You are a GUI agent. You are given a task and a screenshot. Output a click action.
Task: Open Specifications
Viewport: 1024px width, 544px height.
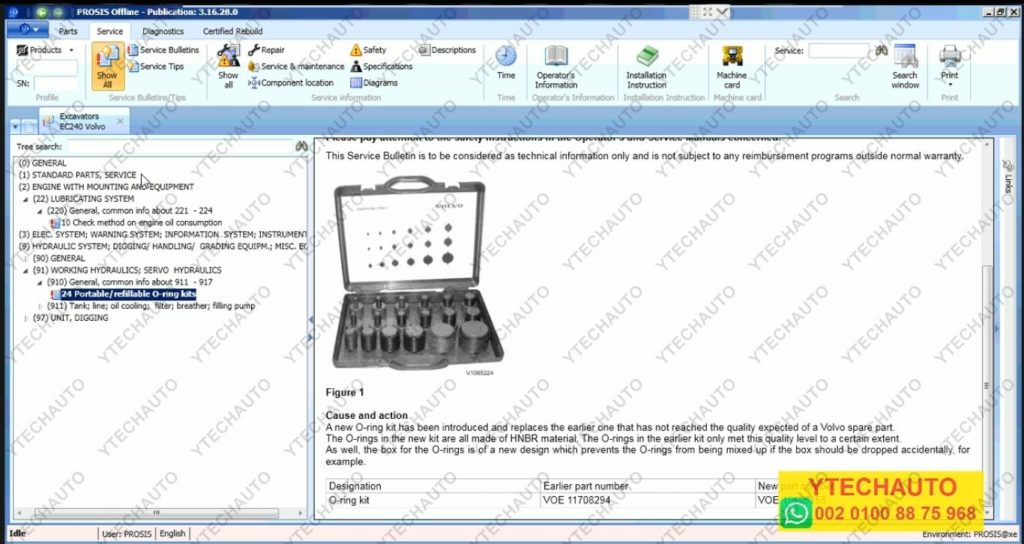381,66
